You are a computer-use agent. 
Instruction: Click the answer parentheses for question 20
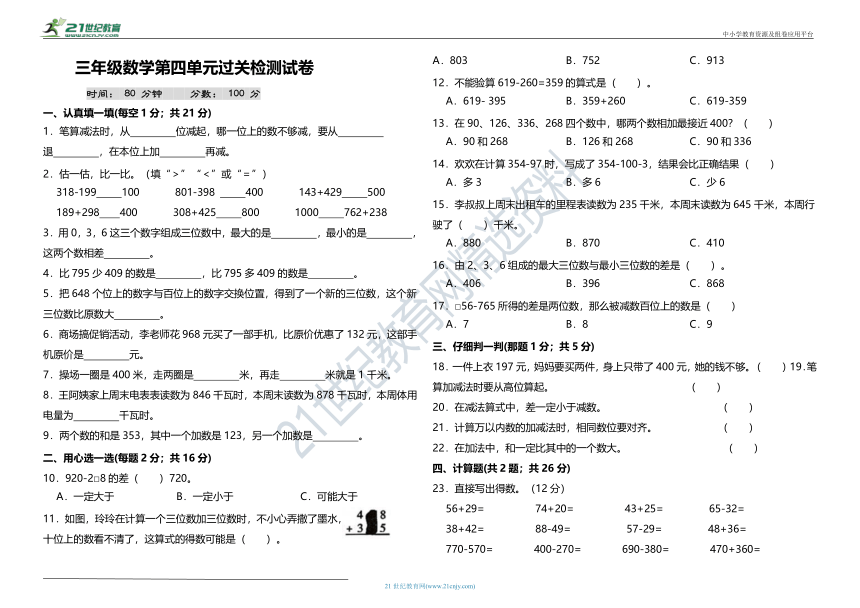(x=738, y=407)
